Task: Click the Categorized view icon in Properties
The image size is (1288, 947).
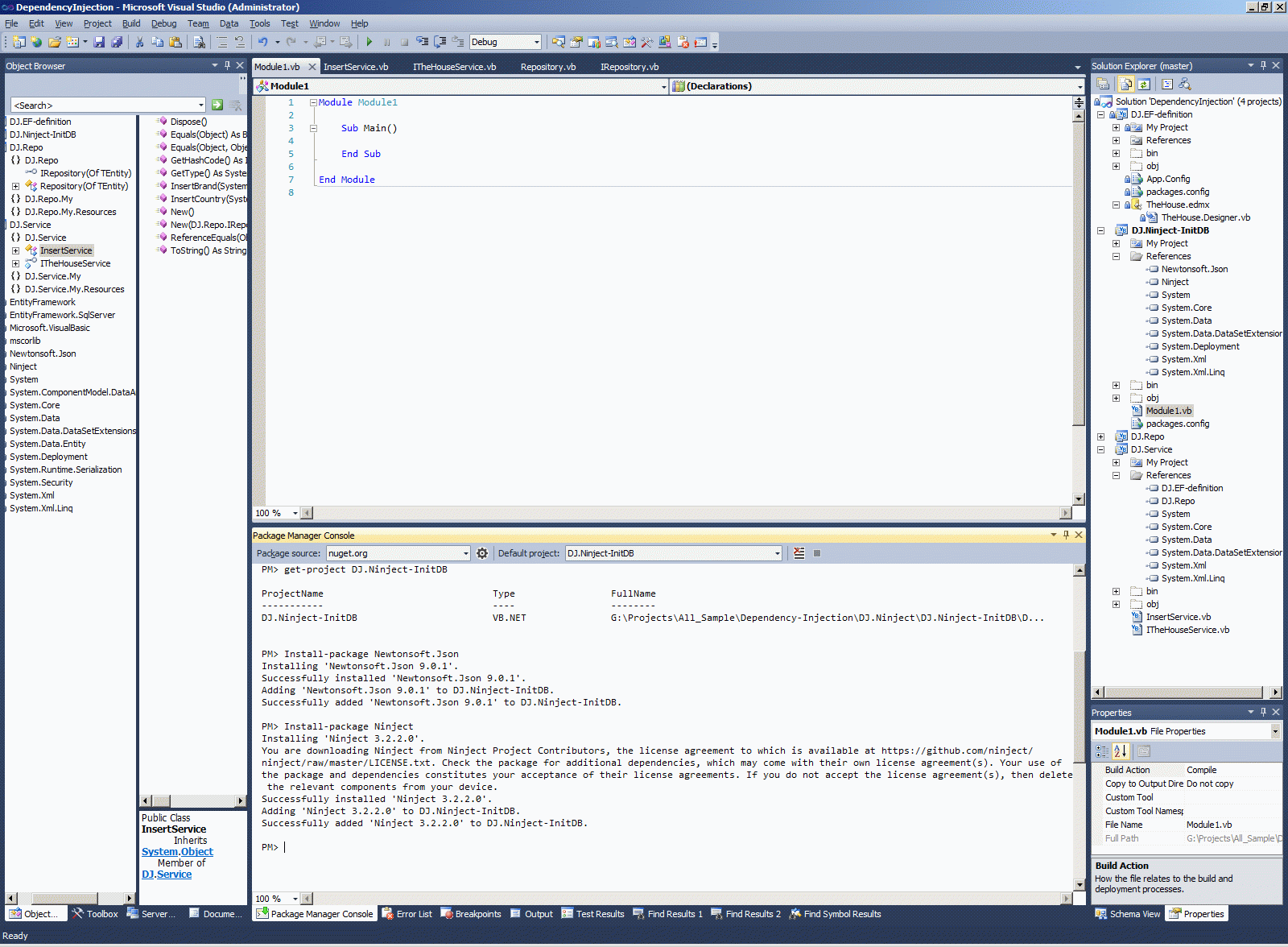Action: point(1102,751)
